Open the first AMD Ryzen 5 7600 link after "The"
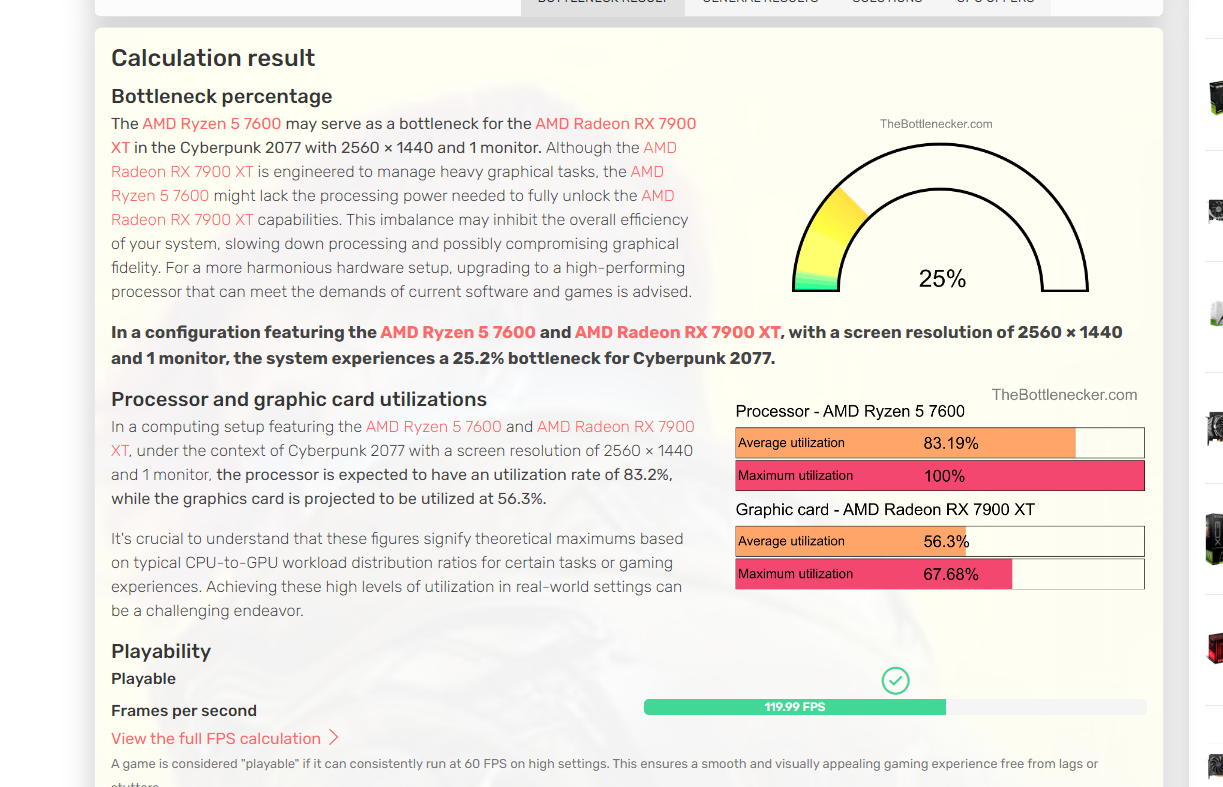1223x787 pixels. [x=212, y=123]
